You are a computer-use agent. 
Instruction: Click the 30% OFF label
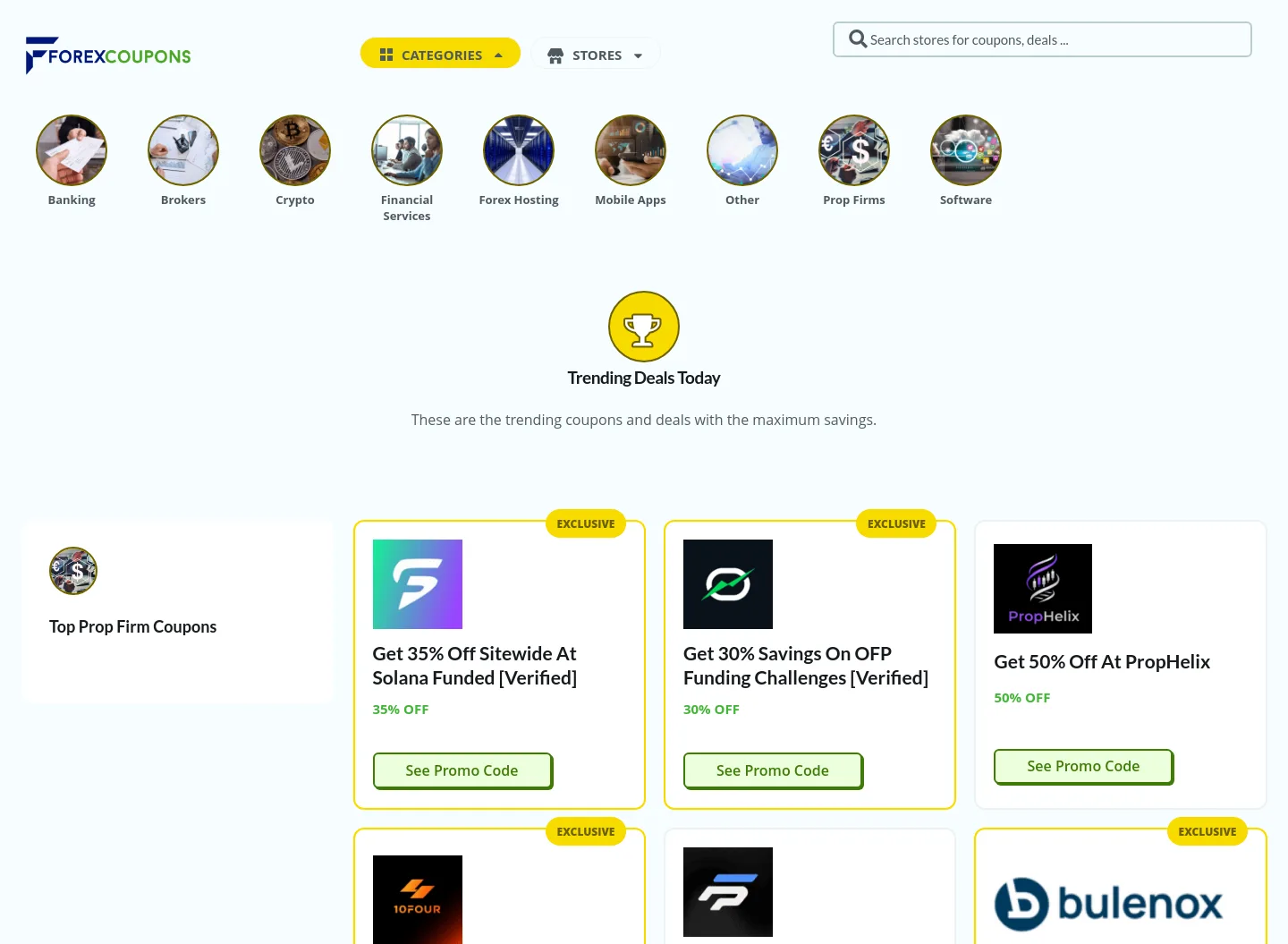pos(711,710)
